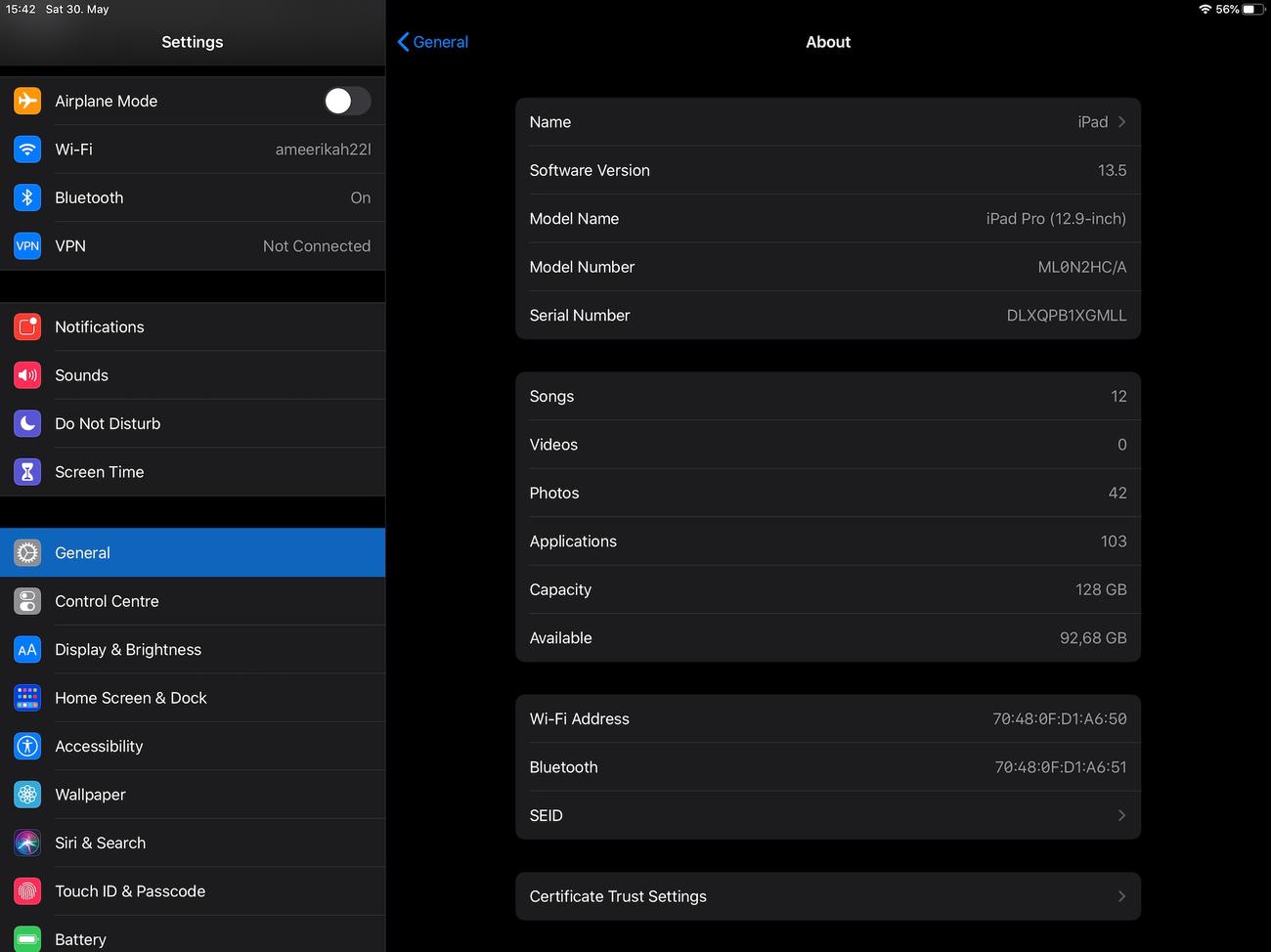Image resolution: width=1271 pixels, height=952 pixels.
Task: Open Bluetooth settings in sidebar
Action: coord(193,197)
